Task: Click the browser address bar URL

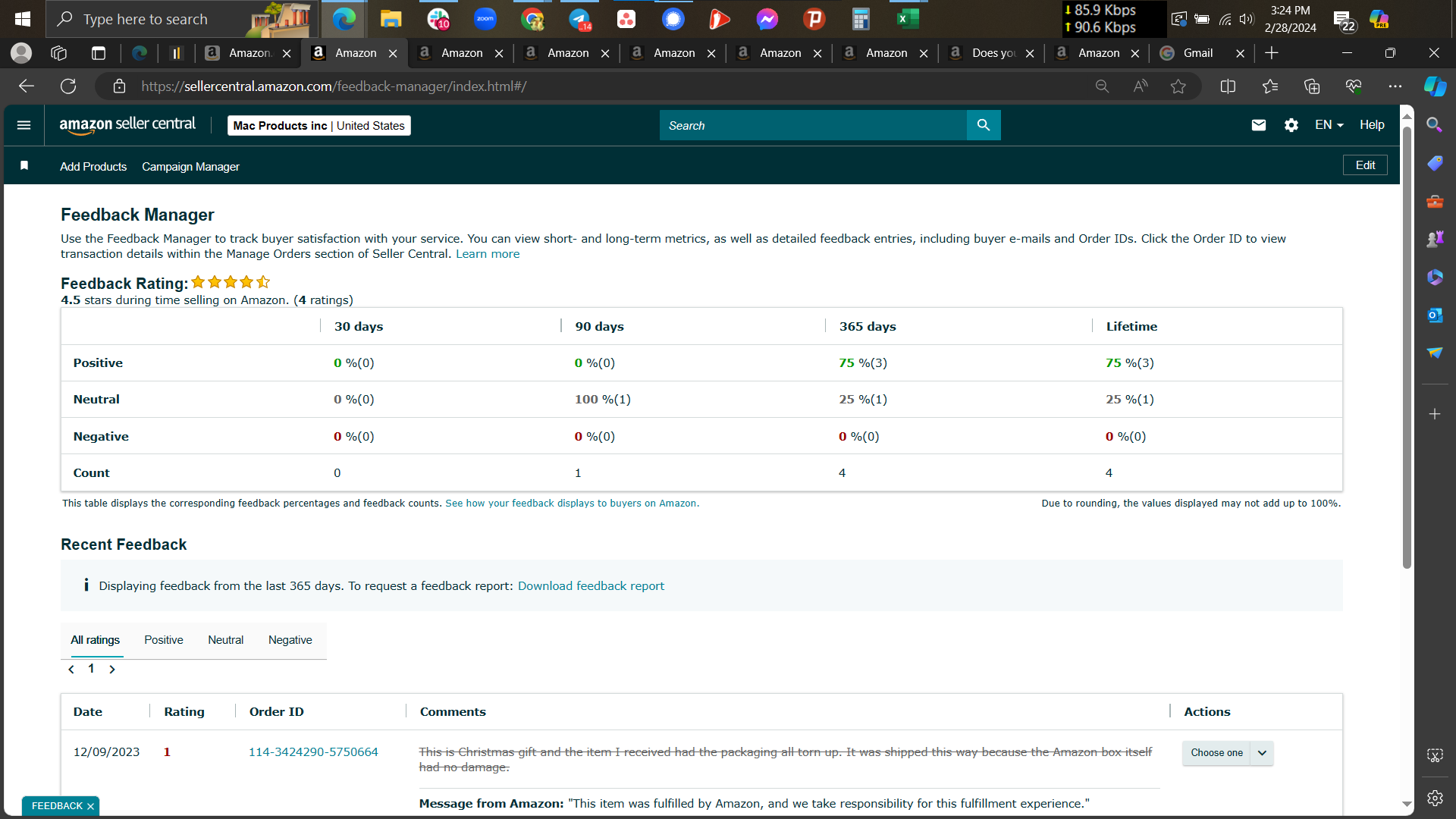Action: click(x=334, y=86)
